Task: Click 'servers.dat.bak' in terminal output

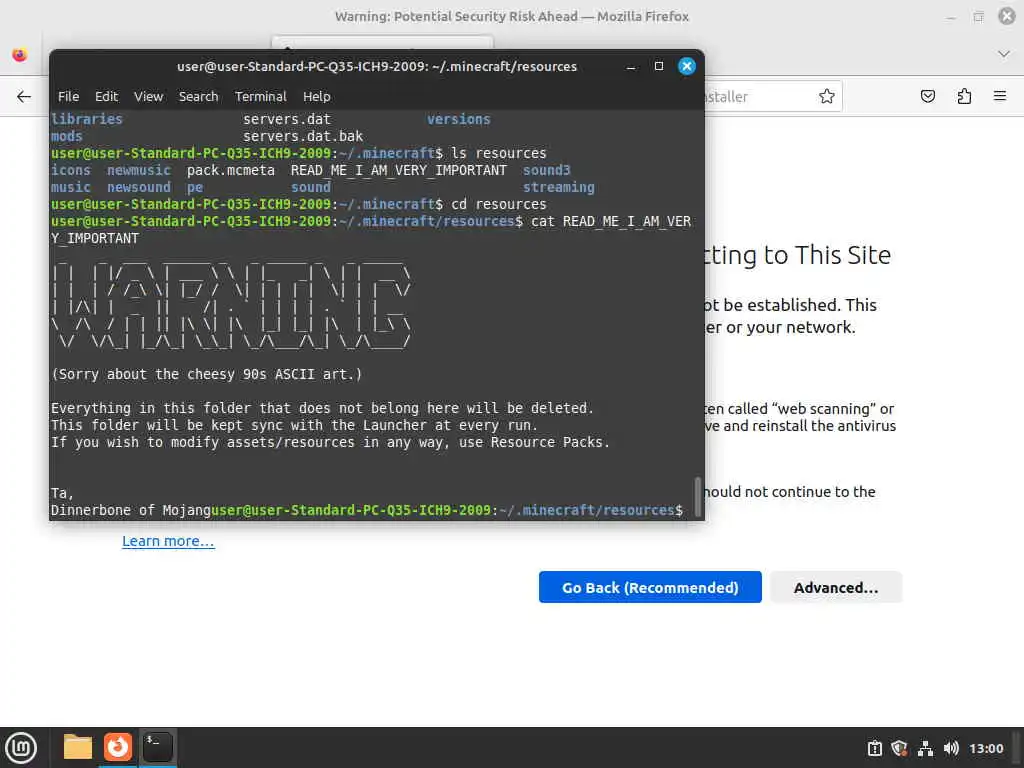Action: click(x=302, y=136)
